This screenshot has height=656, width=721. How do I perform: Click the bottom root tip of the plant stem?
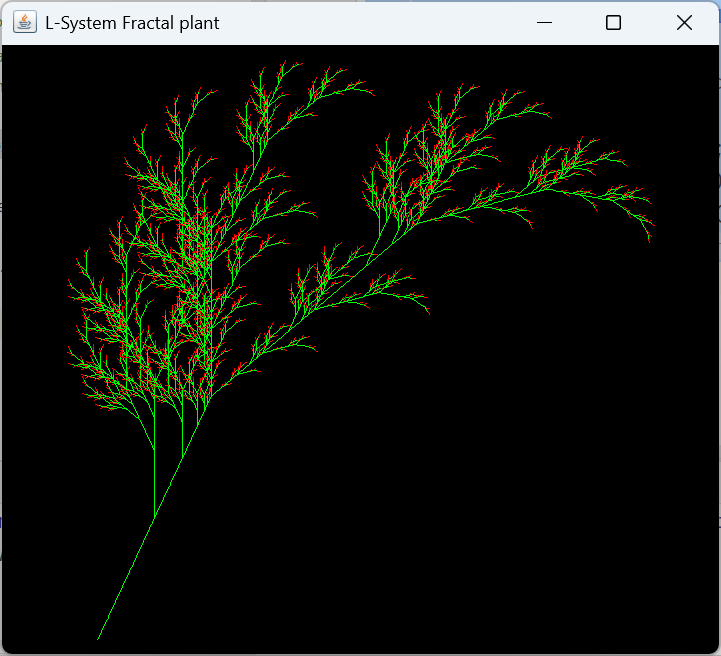[98, 638]
